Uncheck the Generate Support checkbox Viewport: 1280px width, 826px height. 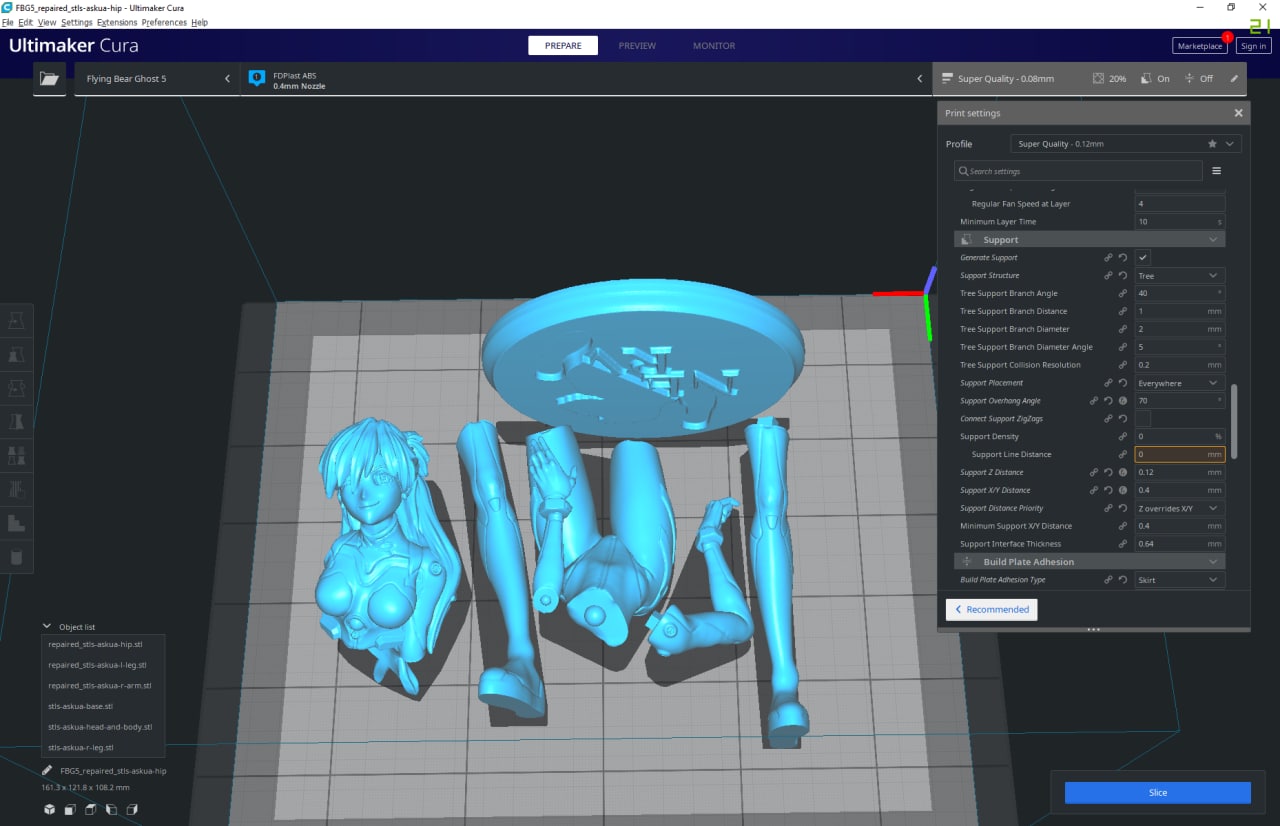(x=1143, y=258)
